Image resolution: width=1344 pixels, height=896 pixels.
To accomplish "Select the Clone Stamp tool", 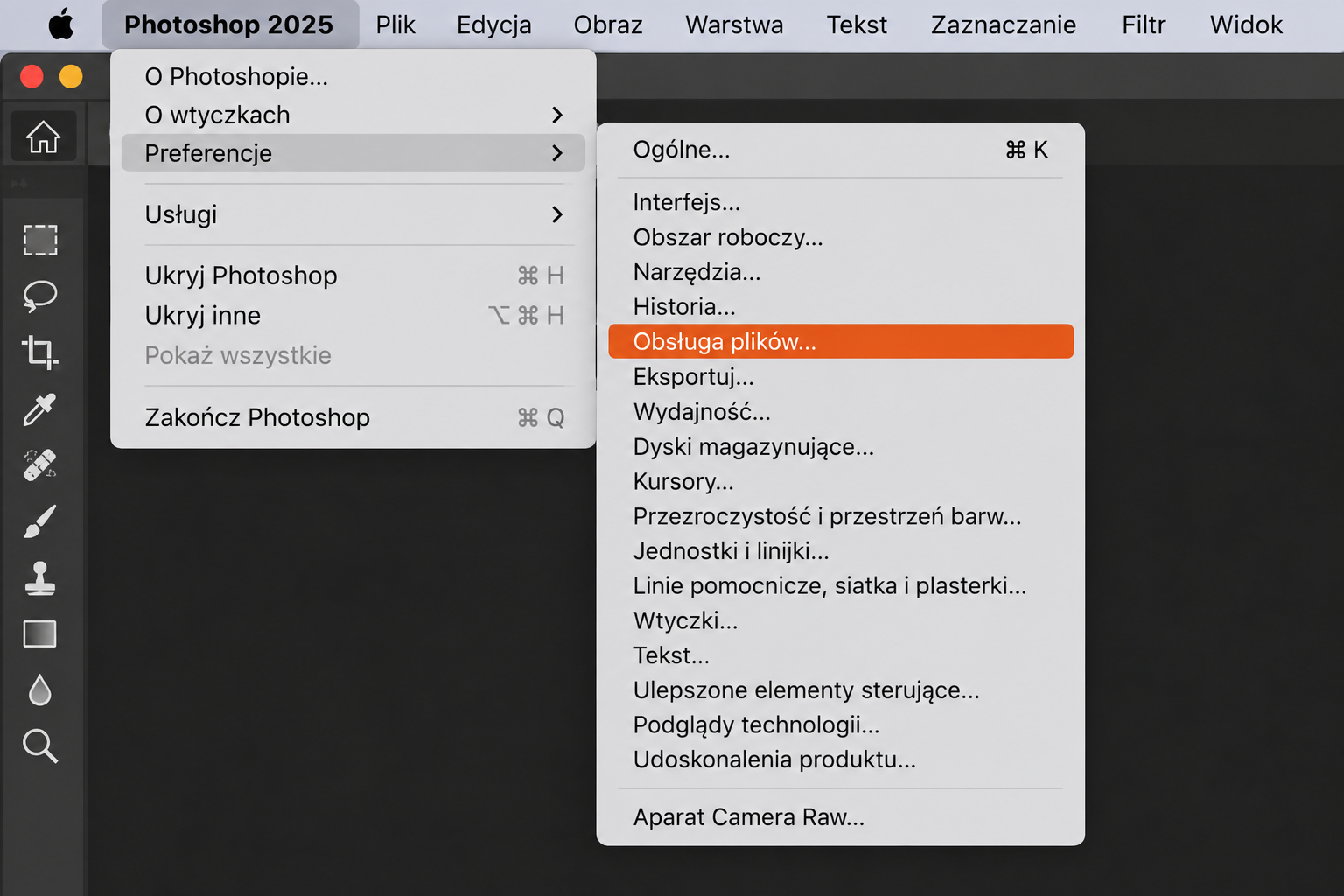I will click(40, 577).
